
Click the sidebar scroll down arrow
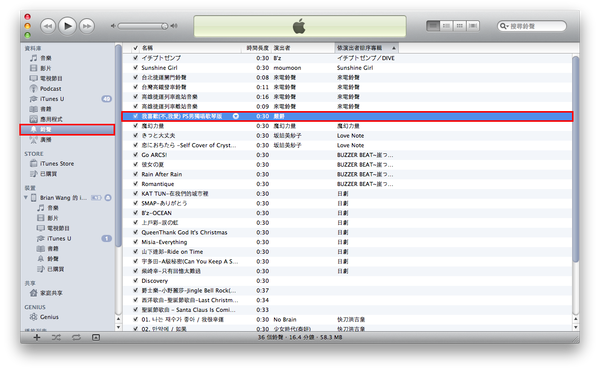tap(118, 327)
